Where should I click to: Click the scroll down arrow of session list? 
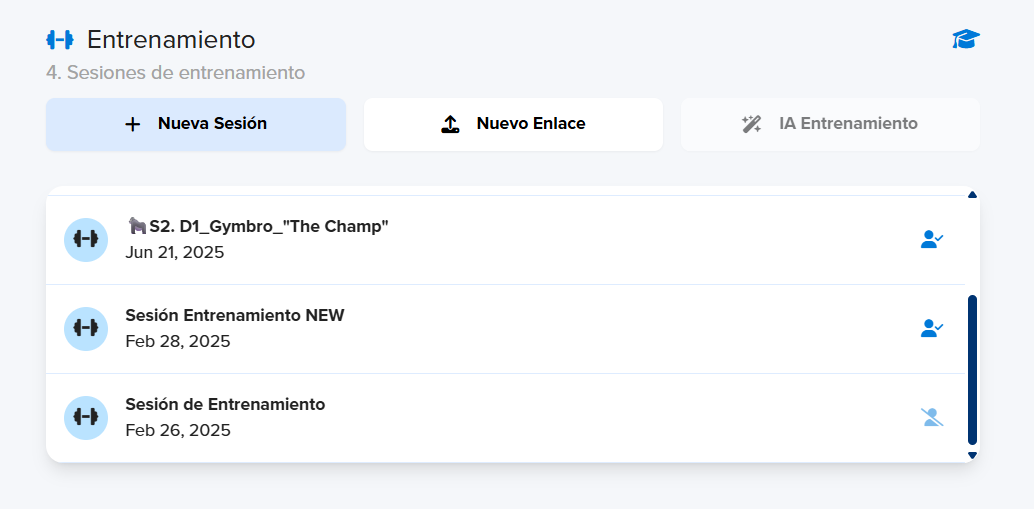972,455
